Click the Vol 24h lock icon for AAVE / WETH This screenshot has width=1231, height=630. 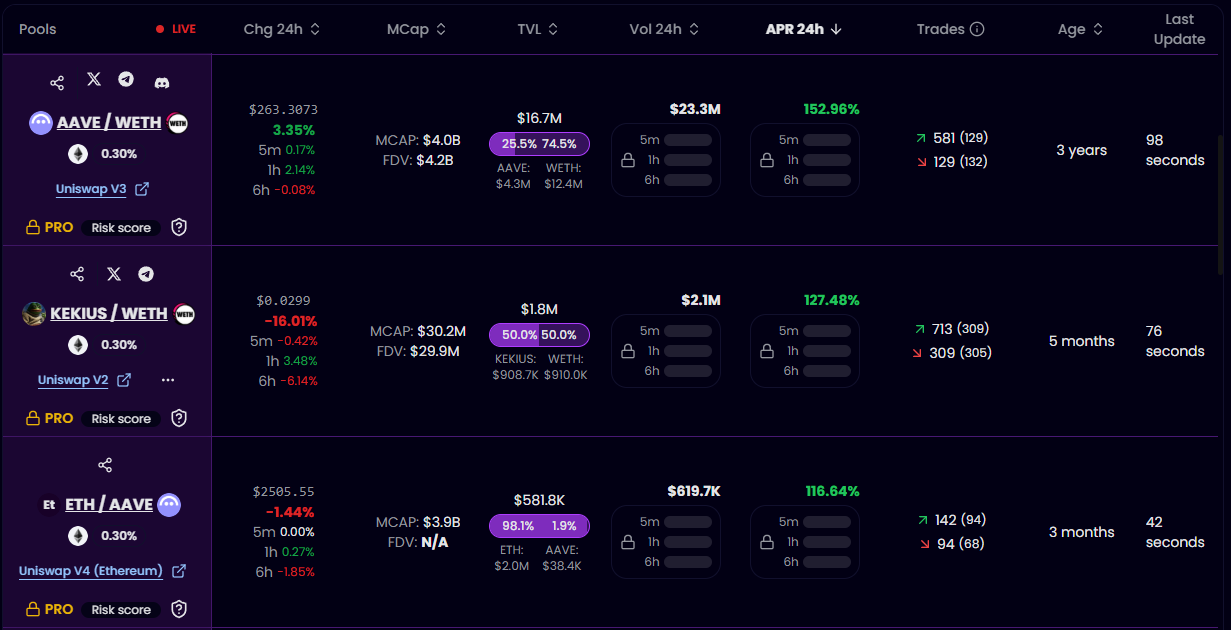tap(628, 160)
